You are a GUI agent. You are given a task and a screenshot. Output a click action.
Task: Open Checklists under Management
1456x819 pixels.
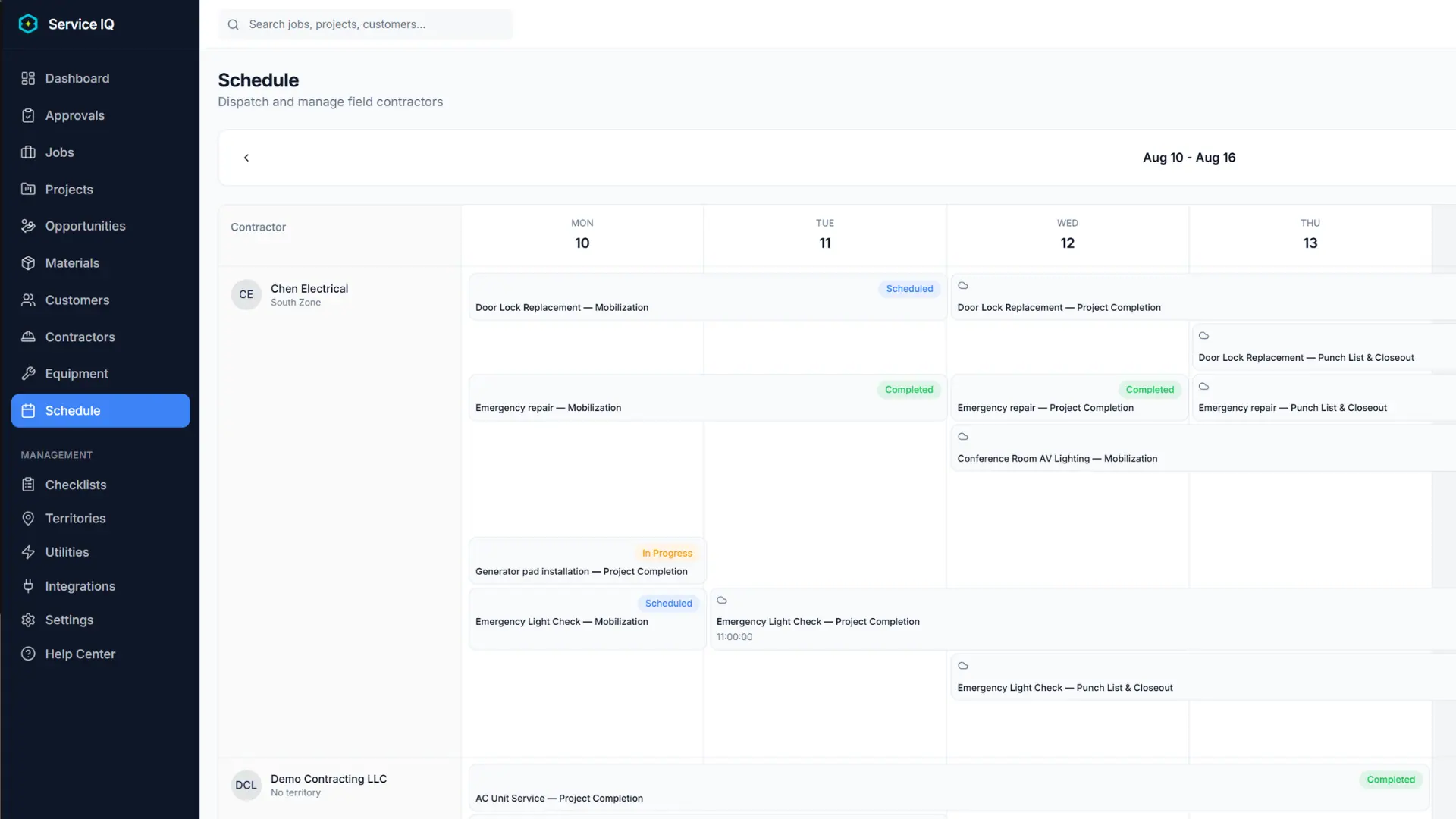click(x=100, y=485)
